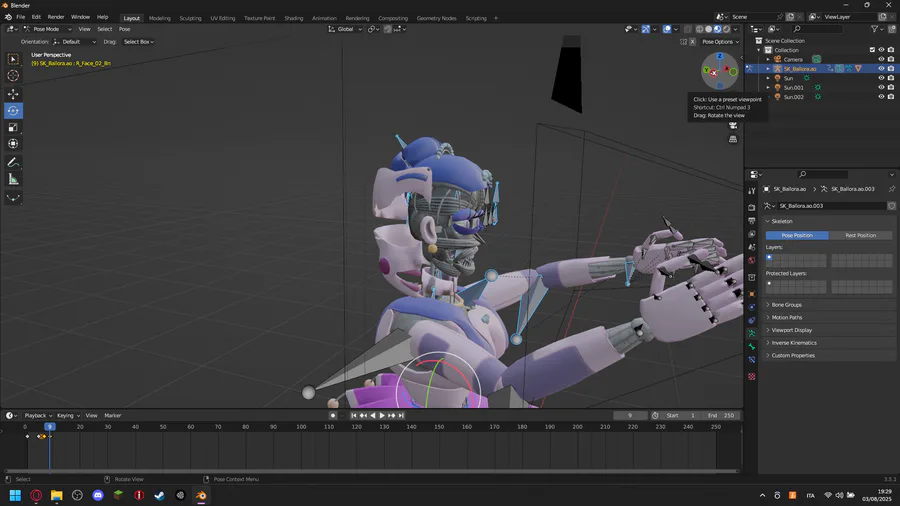
Task: Jump to timeline end frame button
Action: [401, 415]
